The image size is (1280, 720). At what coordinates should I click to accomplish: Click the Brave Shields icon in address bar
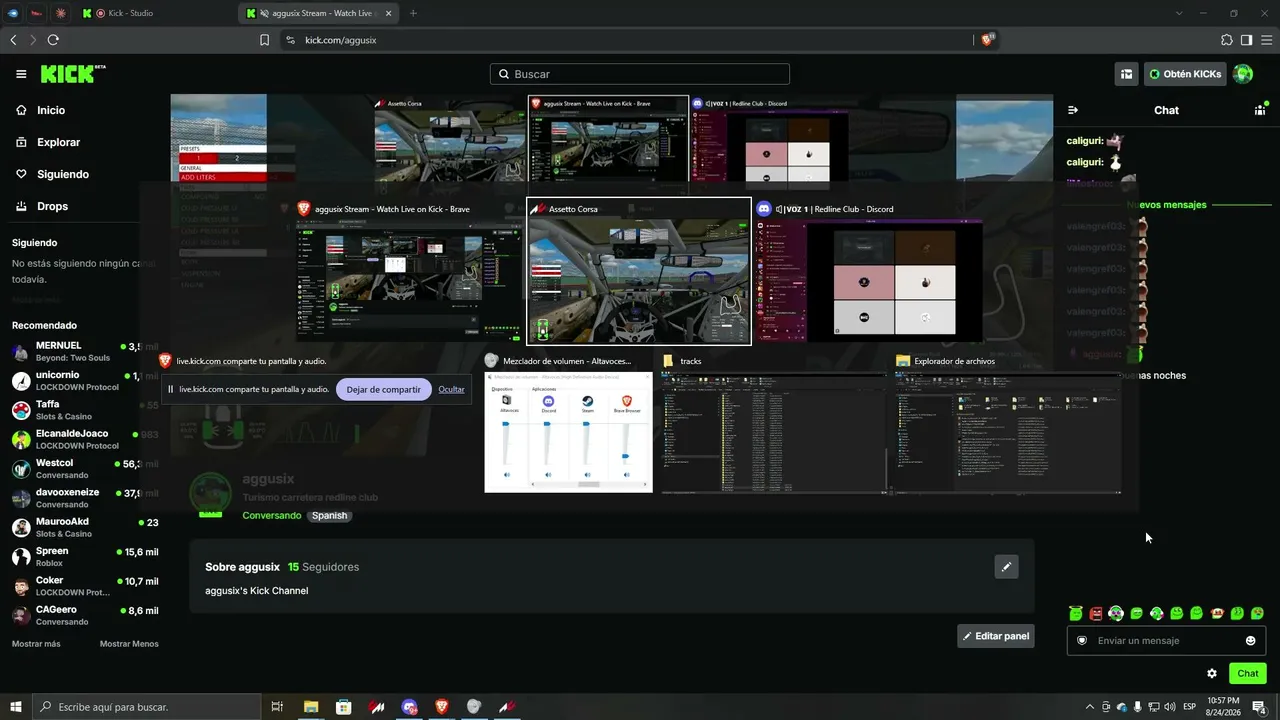click(x=987, y=40)
